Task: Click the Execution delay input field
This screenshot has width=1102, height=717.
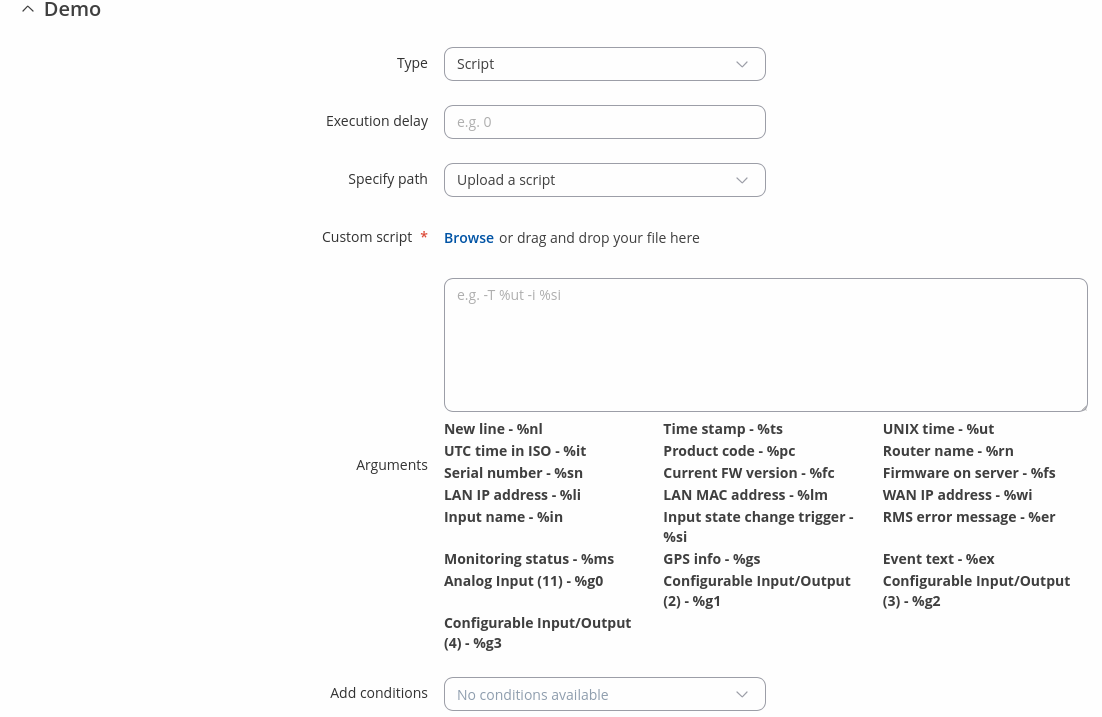Action: pyautogui.click(x=604, y=122)
